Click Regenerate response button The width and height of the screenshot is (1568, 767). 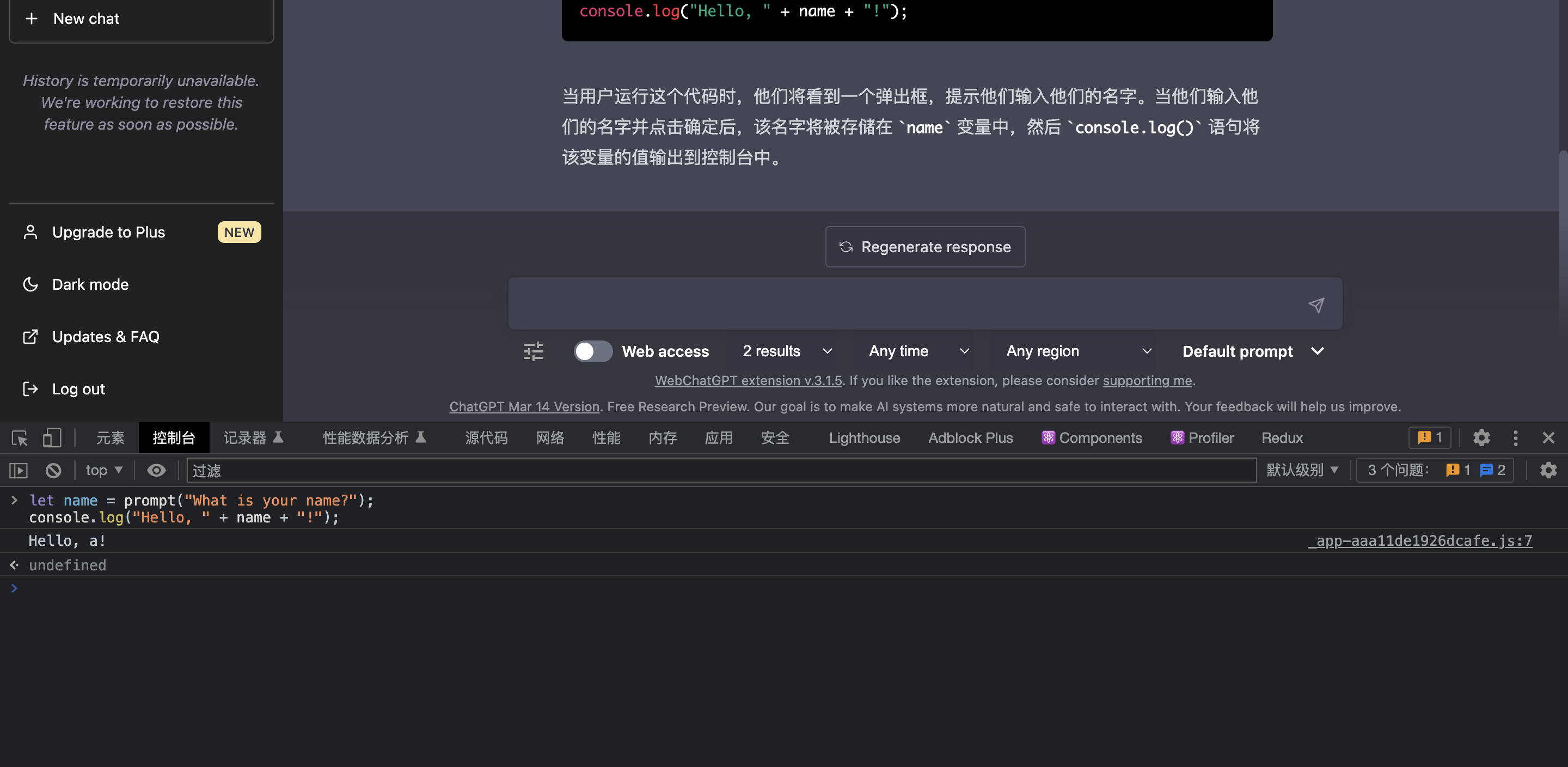click(924, 247)
